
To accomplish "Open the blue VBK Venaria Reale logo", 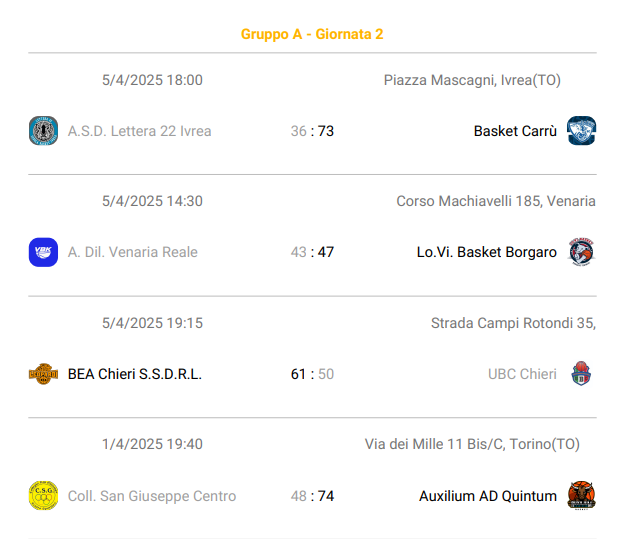I will coord(43,252).
